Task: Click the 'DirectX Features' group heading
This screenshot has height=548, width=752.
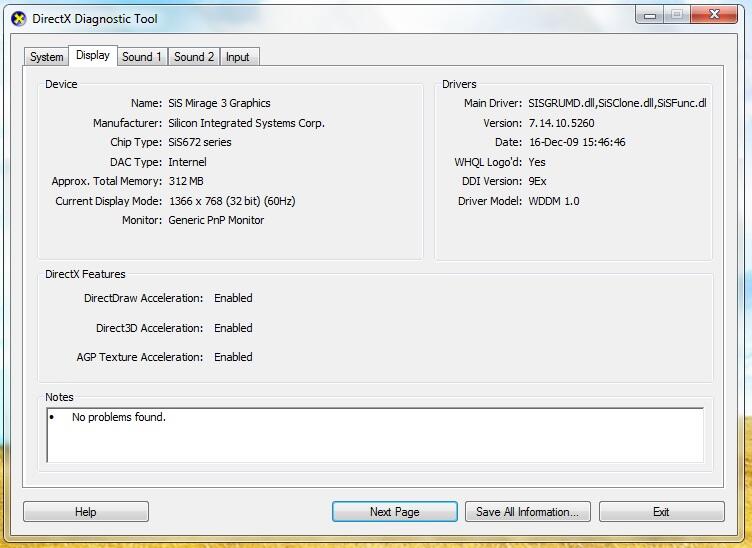Action: coord(85,274)
